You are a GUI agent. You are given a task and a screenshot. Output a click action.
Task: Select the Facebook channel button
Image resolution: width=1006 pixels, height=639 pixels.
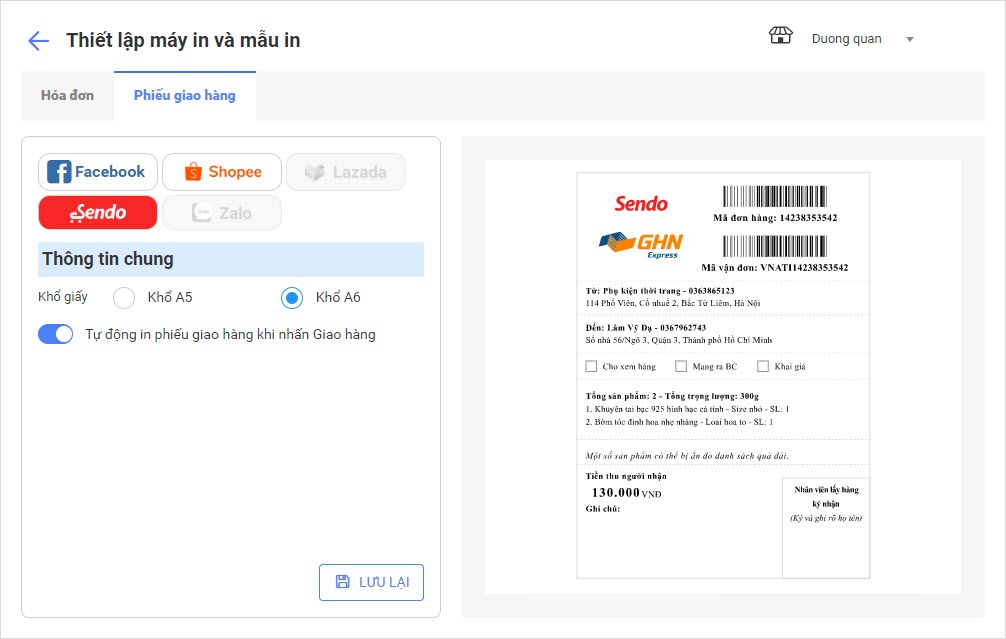98,172
